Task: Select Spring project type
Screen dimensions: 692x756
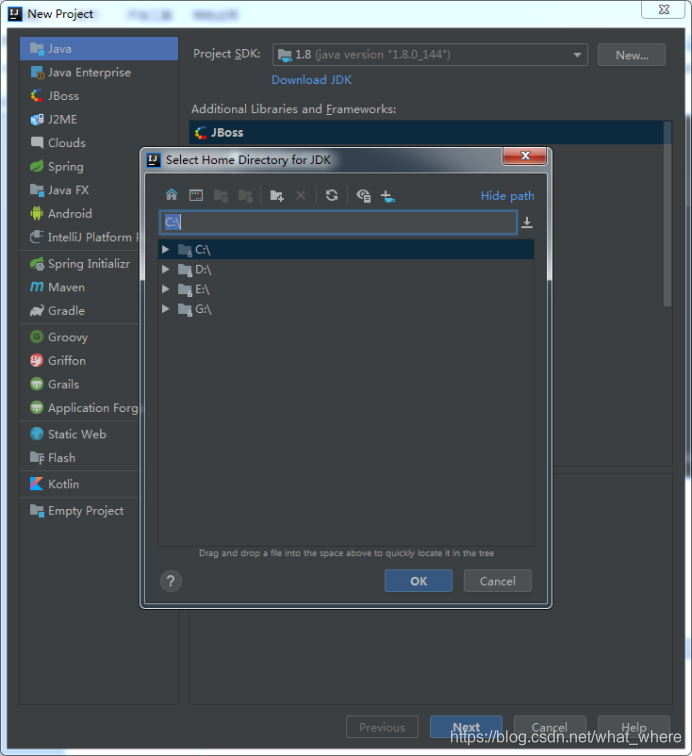Action: (x=80, y=166)
